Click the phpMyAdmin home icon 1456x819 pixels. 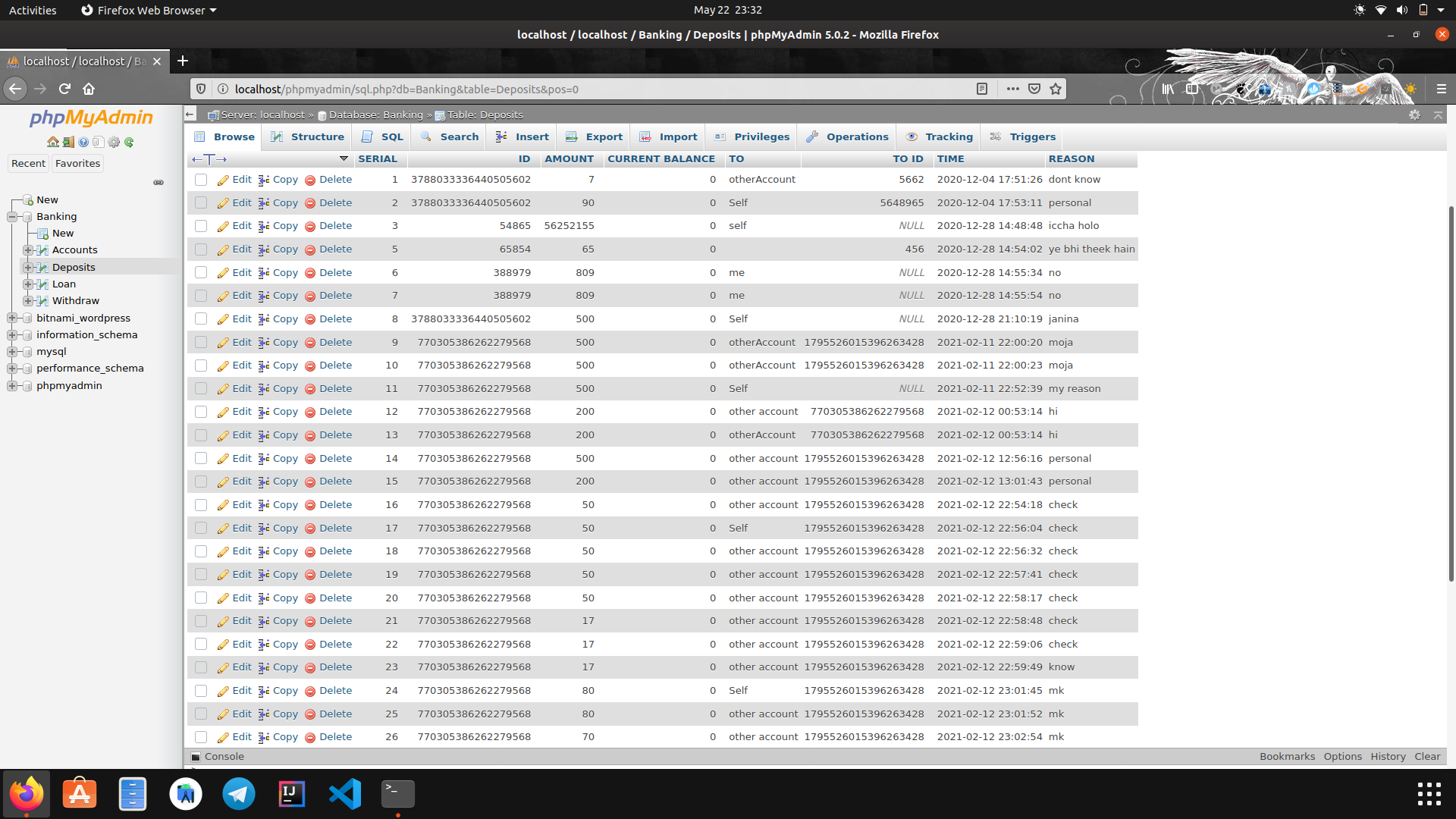coord(52,142)
